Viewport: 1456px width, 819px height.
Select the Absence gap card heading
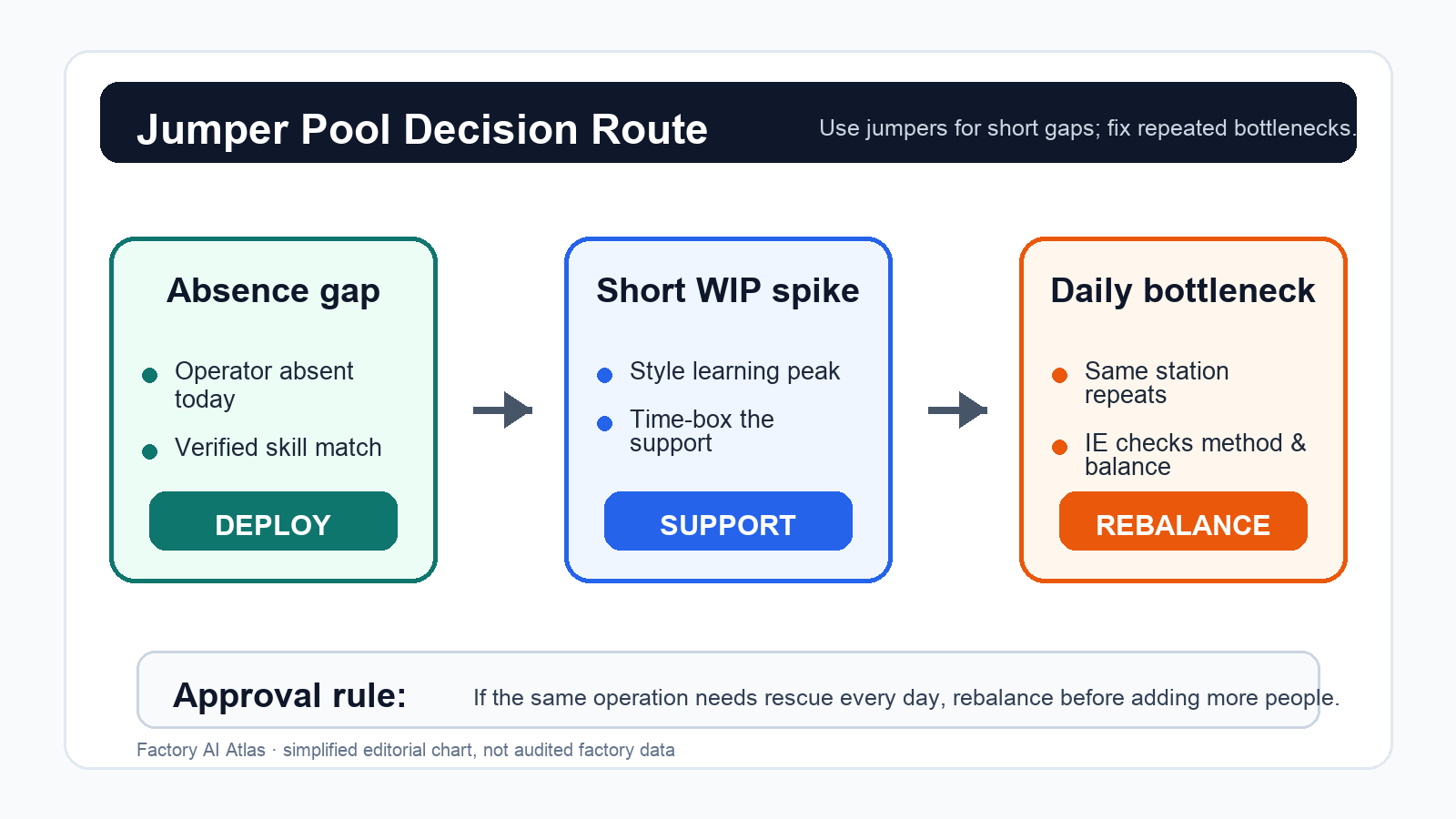[x=273, y=291]
